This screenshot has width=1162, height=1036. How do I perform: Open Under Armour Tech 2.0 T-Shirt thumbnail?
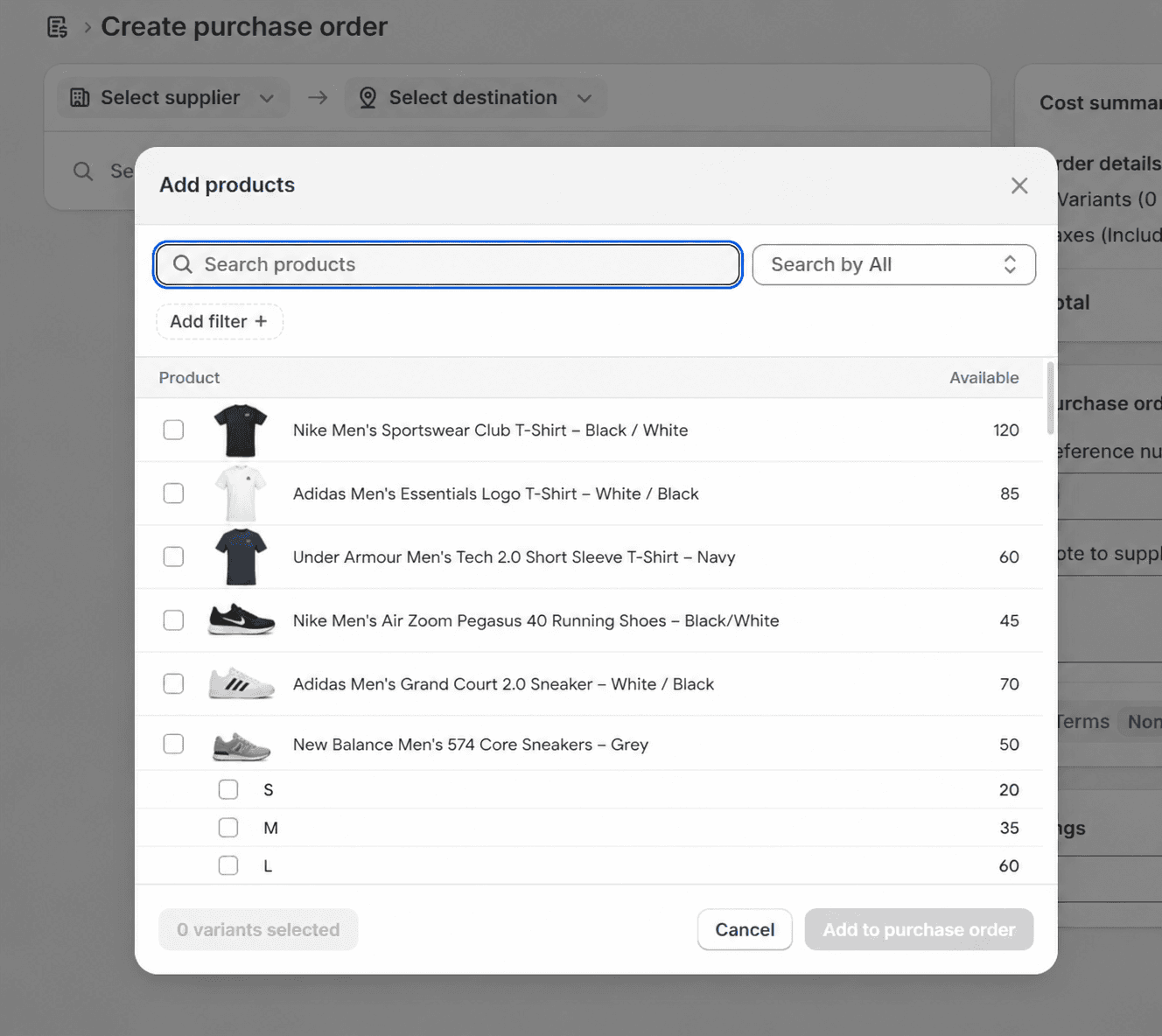(241, 556)
